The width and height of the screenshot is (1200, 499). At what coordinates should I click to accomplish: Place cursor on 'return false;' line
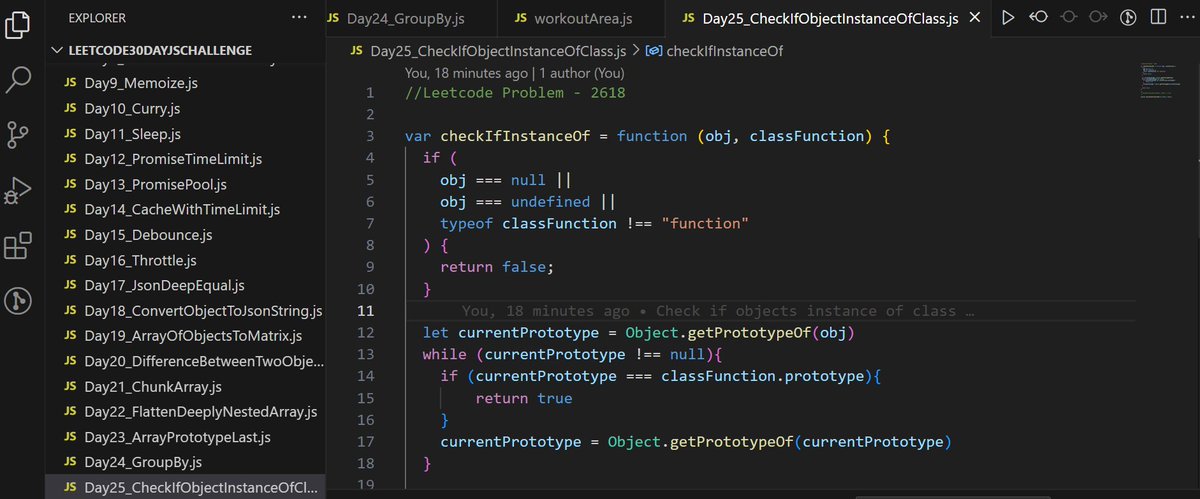tap(497, 267)
